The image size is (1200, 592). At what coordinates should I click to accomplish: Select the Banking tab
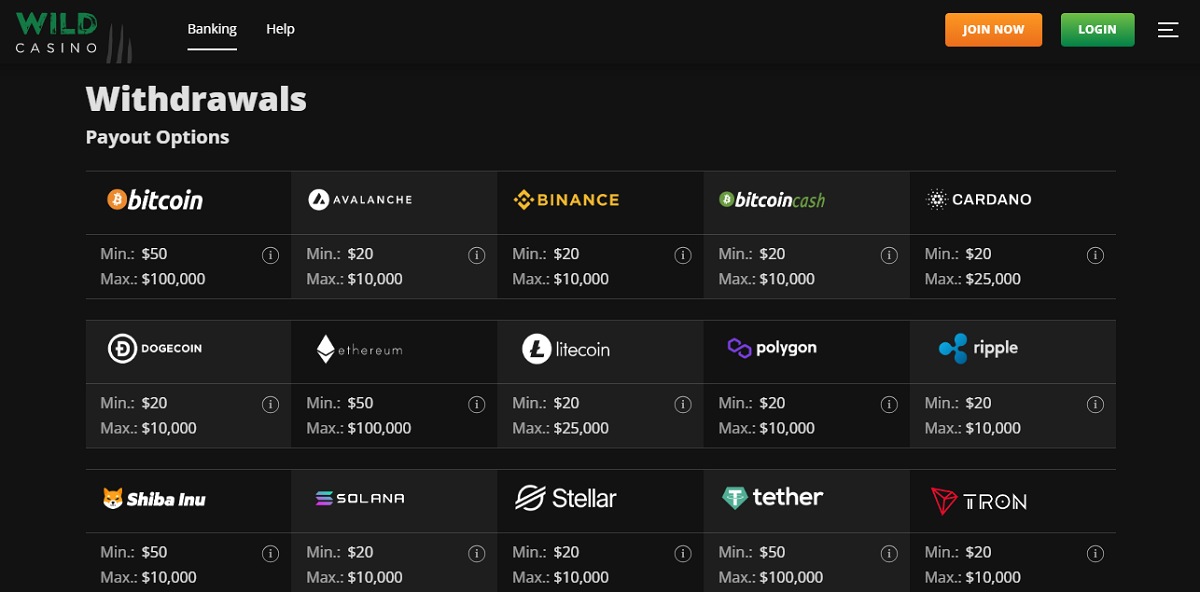pos(212,29)
